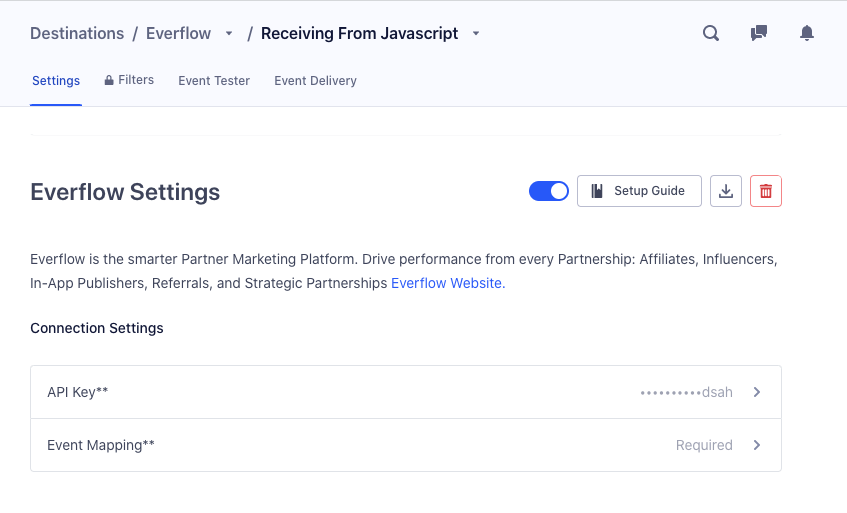
Task: Open the notifications bell
Action: click(807, 33)
